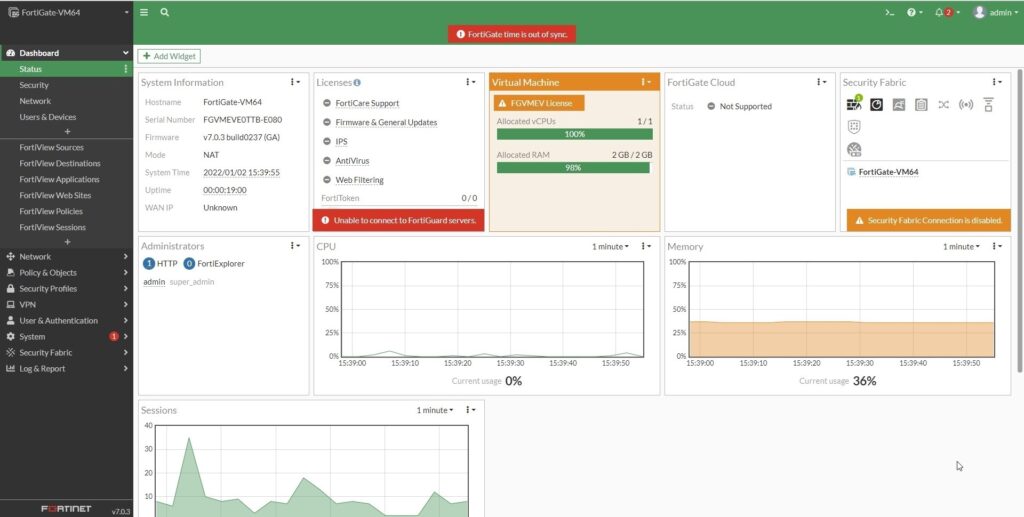
Task: Click the search magnifier icon
Action: coord(164,12)
